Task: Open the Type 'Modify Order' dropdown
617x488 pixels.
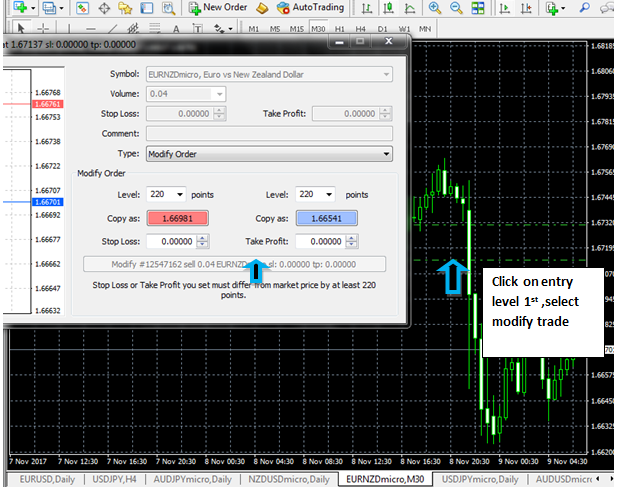Action: (x=268, y=154)
